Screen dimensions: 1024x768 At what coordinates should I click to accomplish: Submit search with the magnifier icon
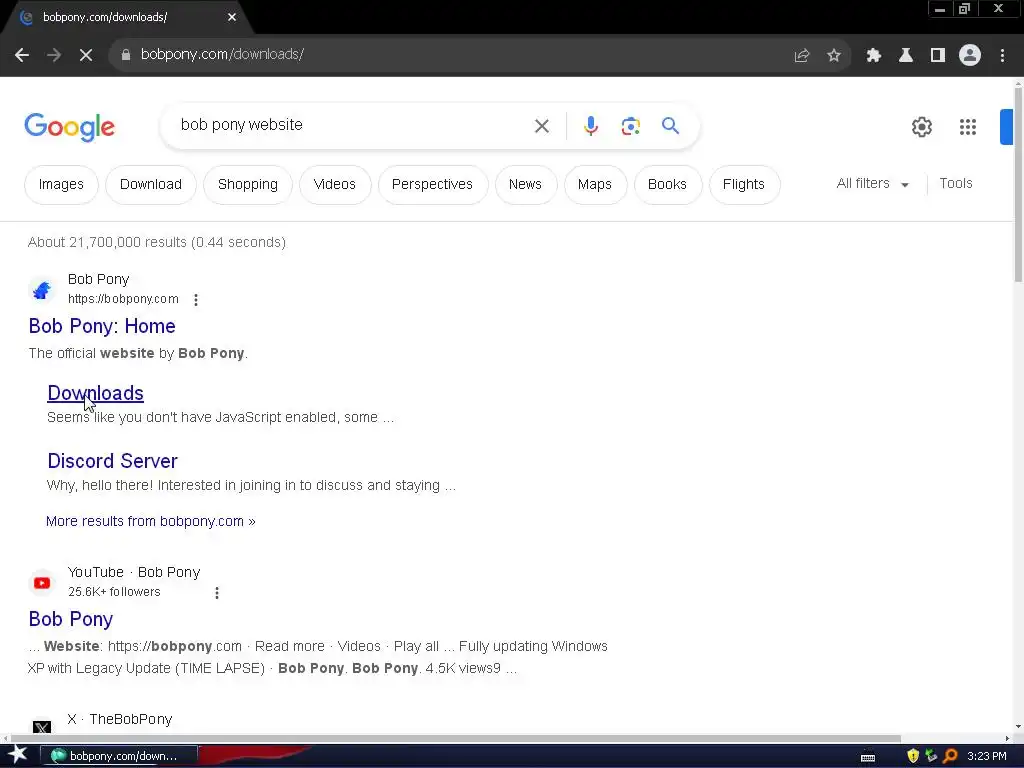[670, 125]
